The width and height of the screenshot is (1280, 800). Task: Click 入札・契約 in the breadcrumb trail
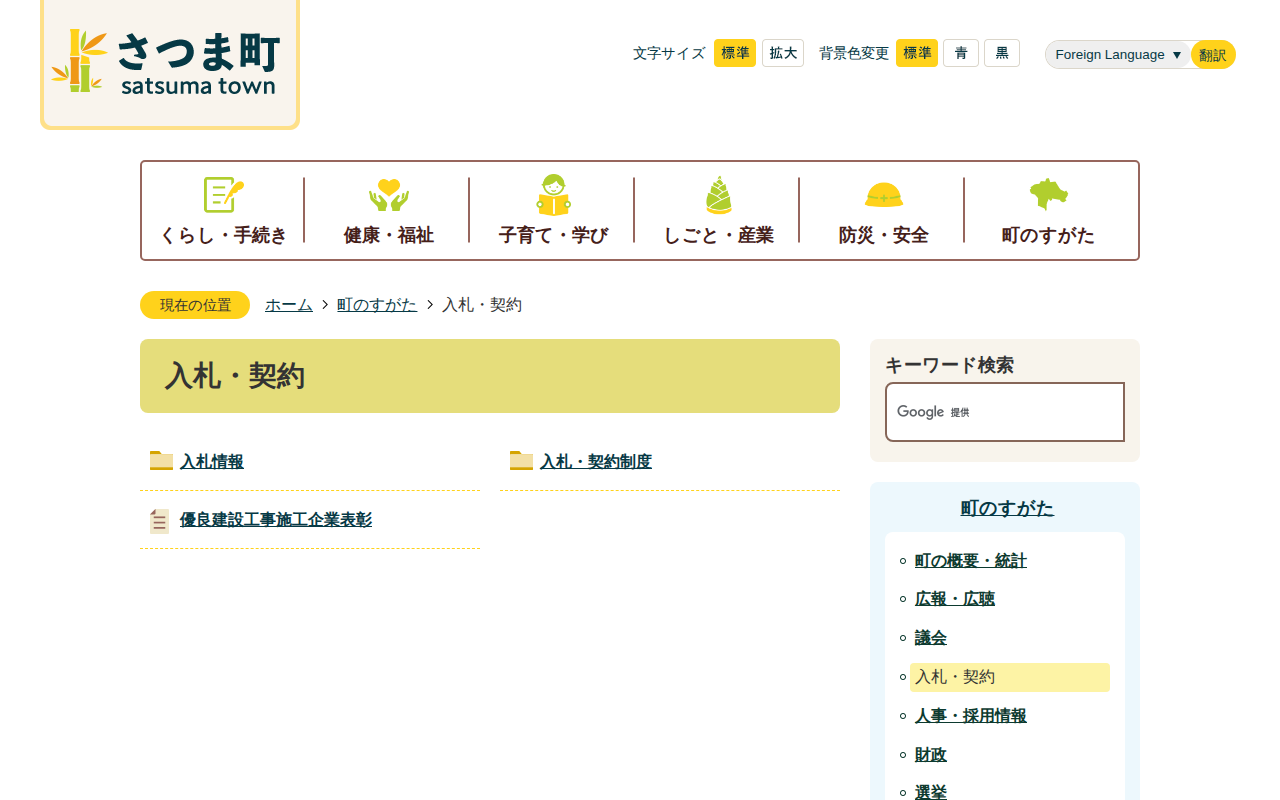(482, 305)
